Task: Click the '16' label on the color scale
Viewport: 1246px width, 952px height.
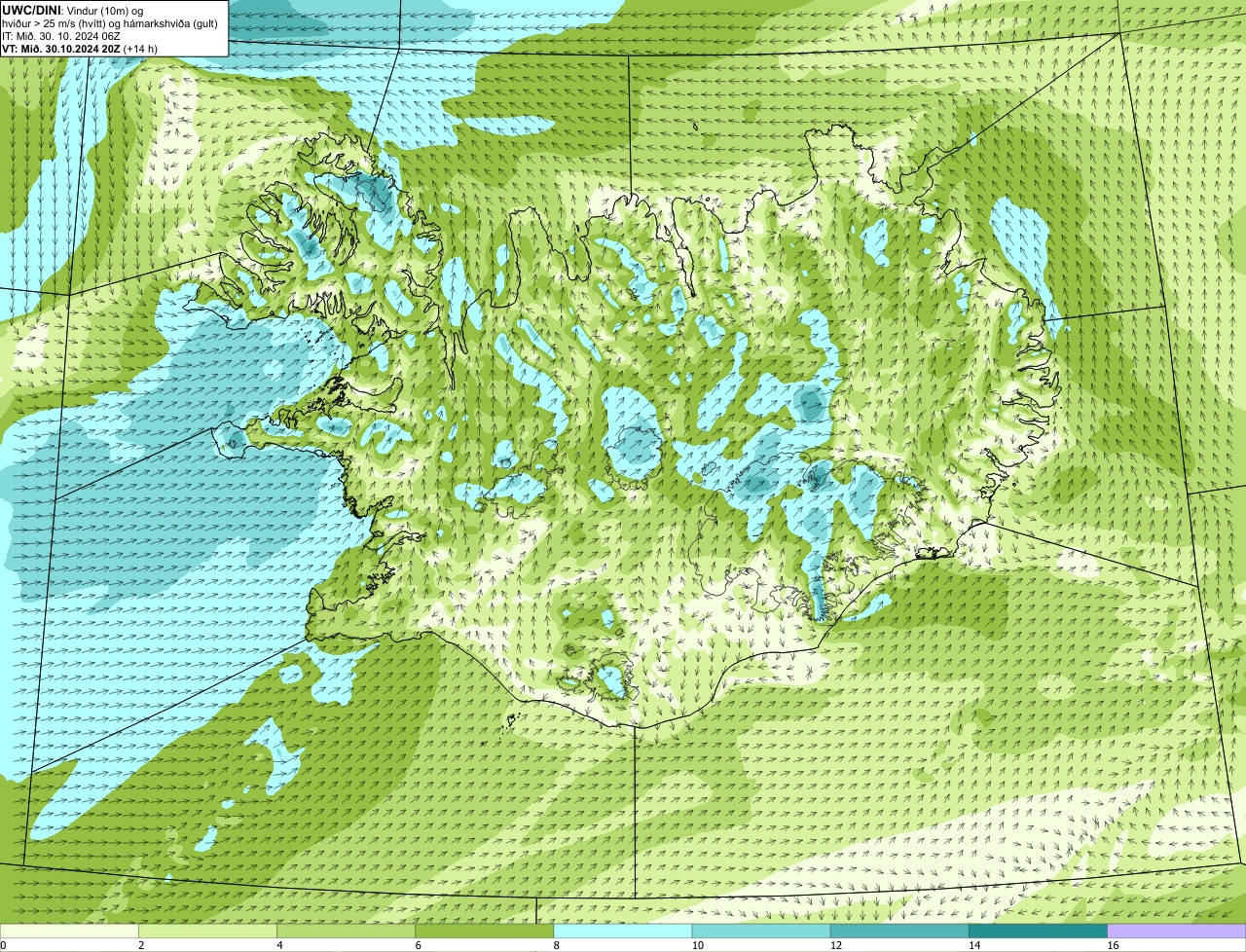Action: 1113,945
